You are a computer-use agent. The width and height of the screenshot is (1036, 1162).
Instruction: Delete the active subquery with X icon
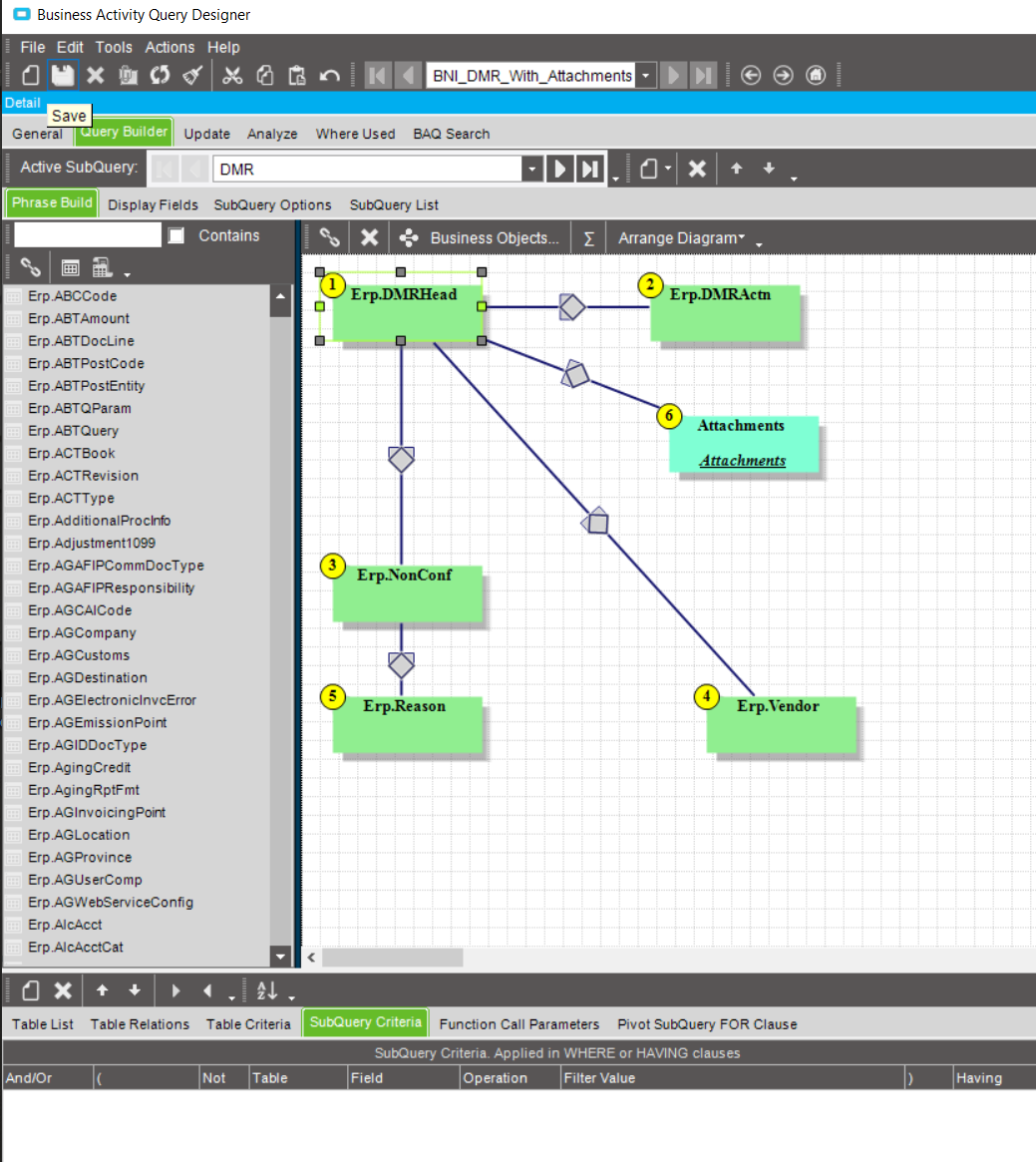pyautogui.click(x=697, y=170)
